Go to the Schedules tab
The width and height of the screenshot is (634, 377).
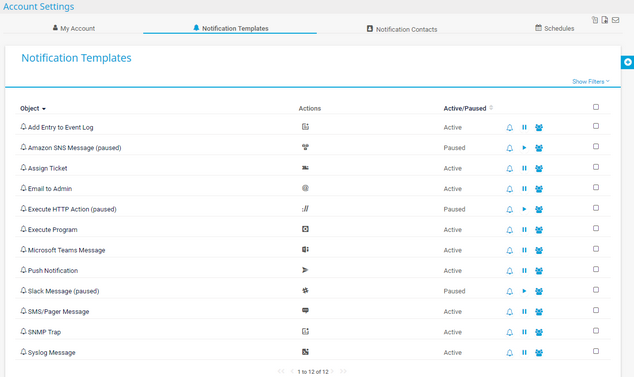pos(554,28)
